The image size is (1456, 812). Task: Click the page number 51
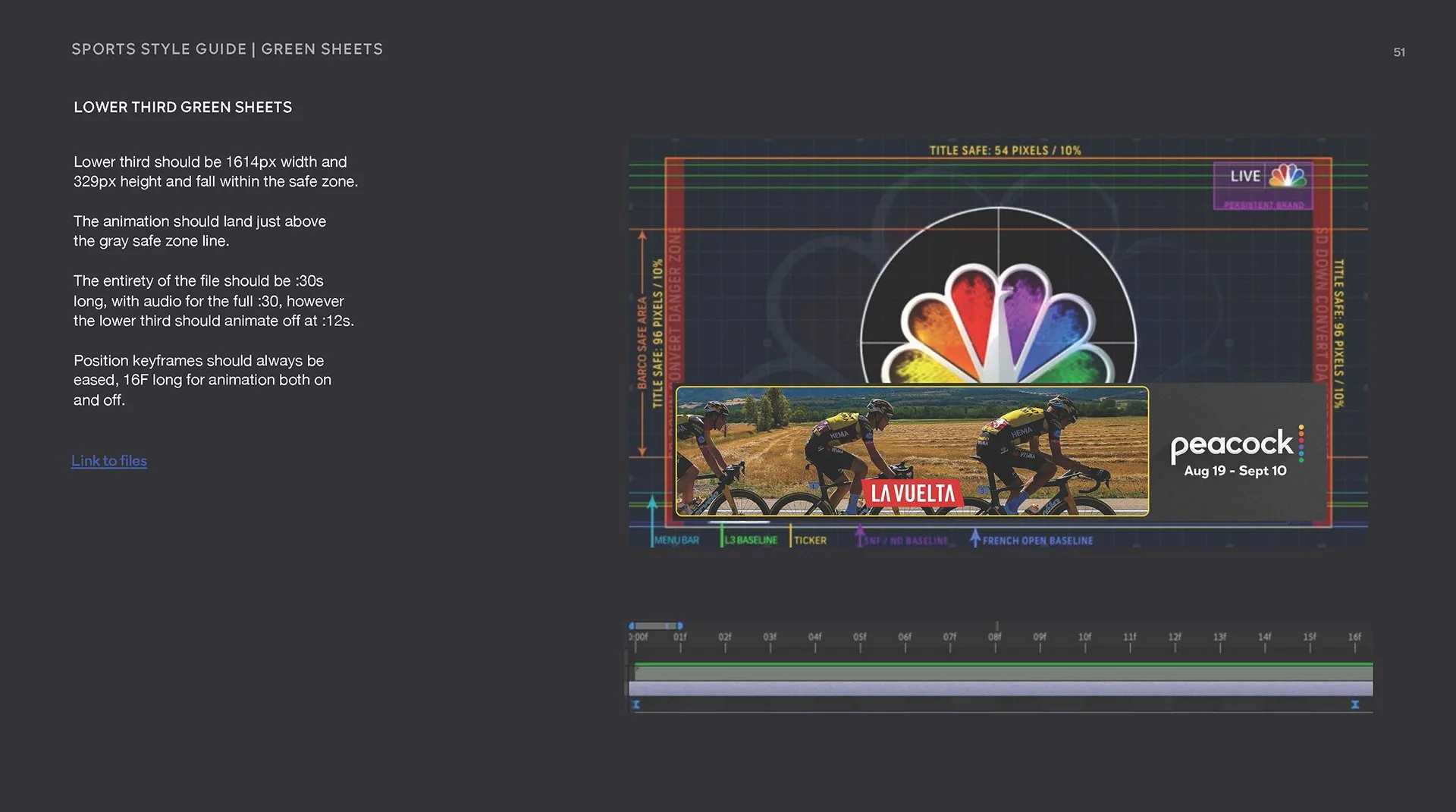click(1399, 52)
